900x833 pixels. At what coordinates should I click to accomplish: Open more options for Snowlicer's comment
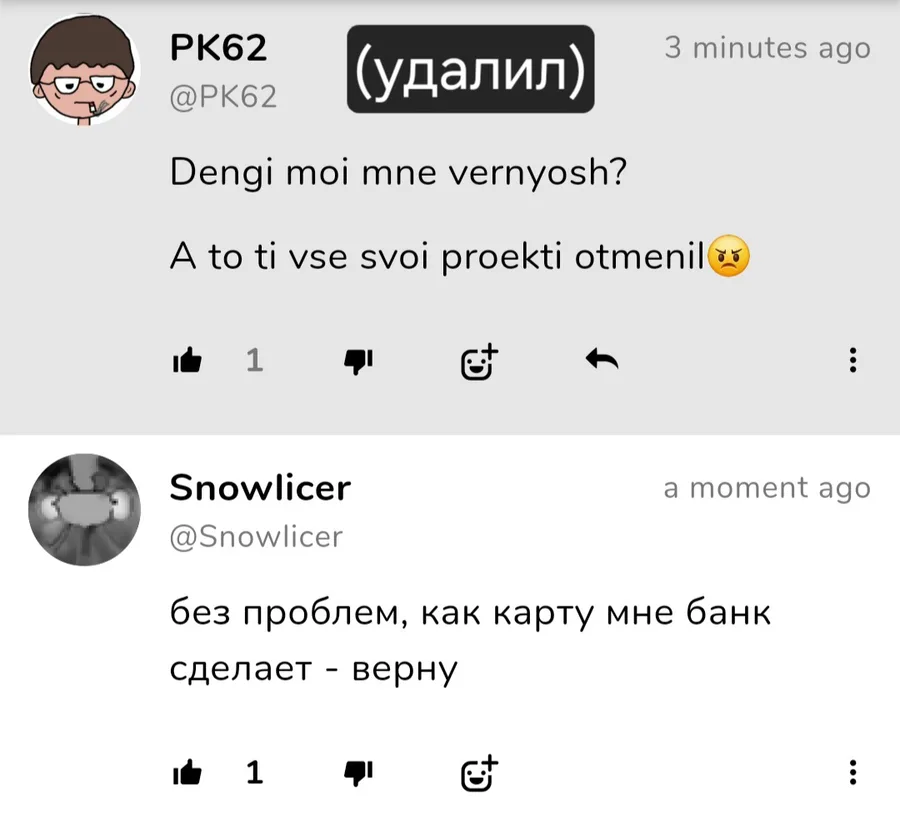pyautogui.click(x=853, y=772)
